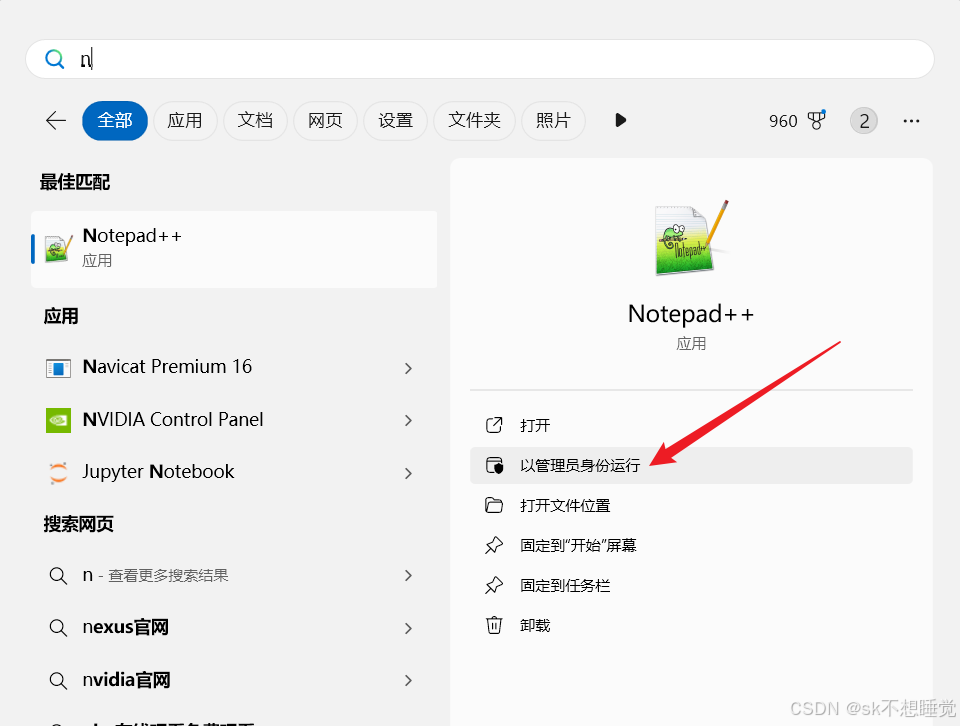Open the three-dot more options menu
The image size is (960, 726).
click(911, 121)
